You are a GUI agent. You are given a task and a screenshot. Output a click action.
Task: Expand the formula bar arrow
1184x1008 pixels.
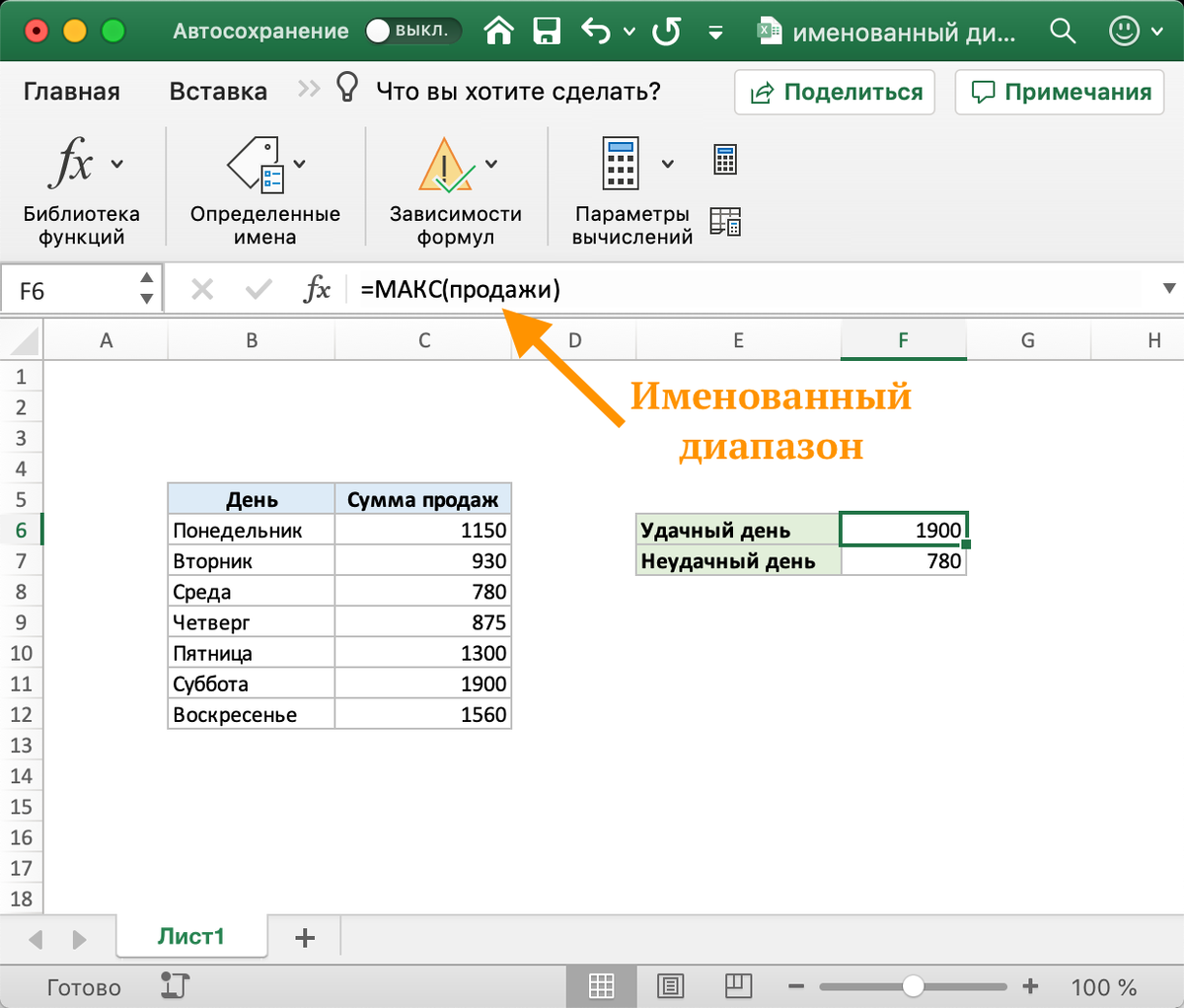click(x=1169, y=289)
